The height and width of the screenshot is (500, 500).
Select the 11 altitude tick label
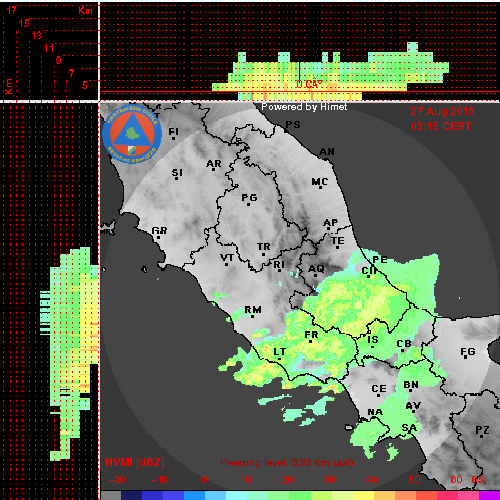coord(49,48)
